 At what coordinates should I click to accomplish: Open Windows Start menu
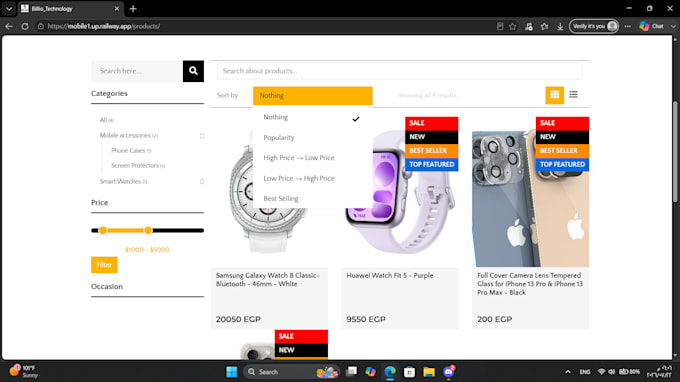click(232, 372)
